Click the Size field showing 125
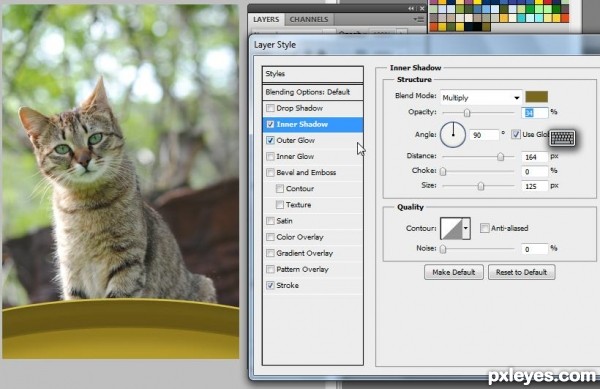 (x=535, y=186)
